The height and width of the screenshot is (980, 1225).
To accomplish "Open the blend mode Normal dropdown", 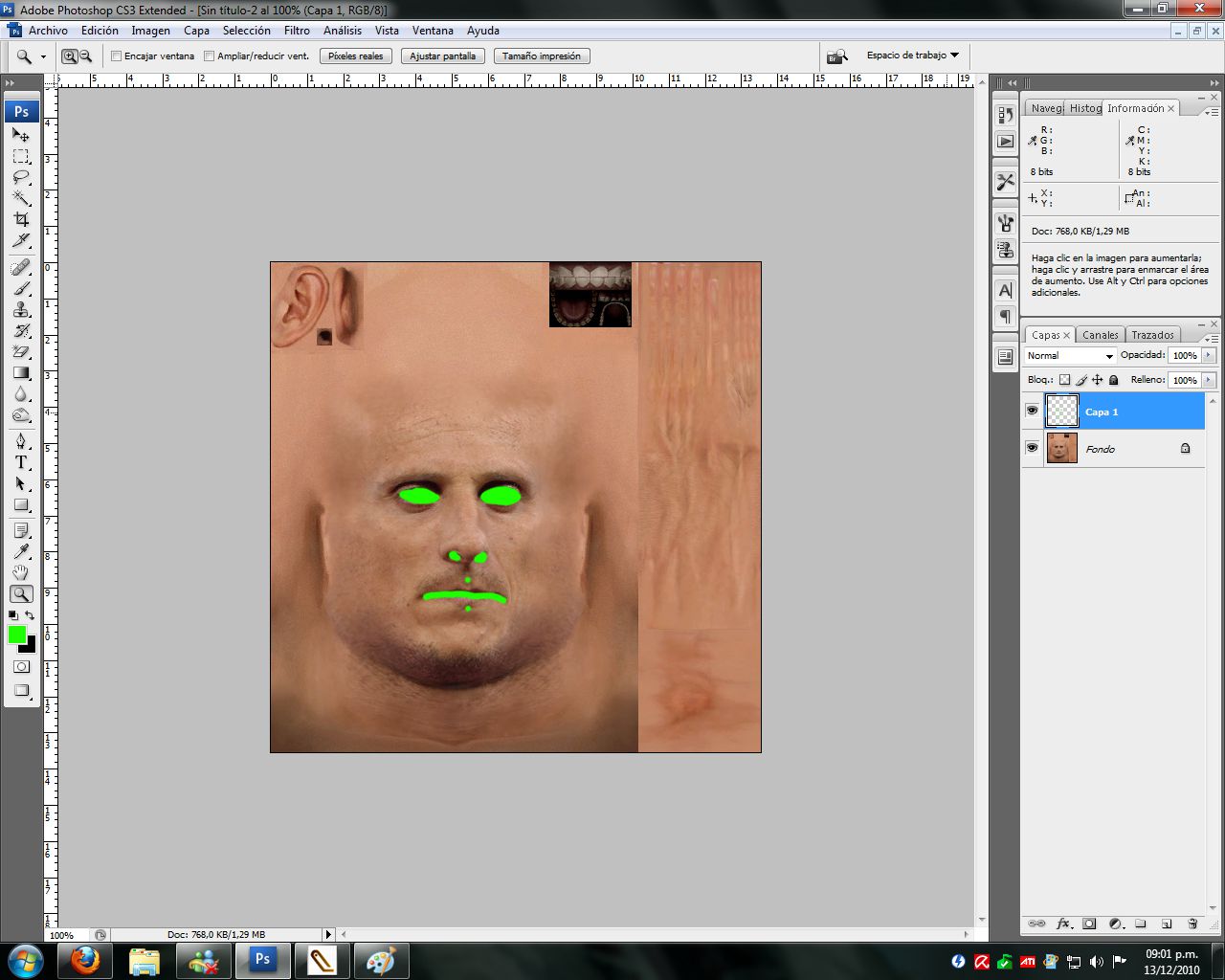I will coord(1069,355).
